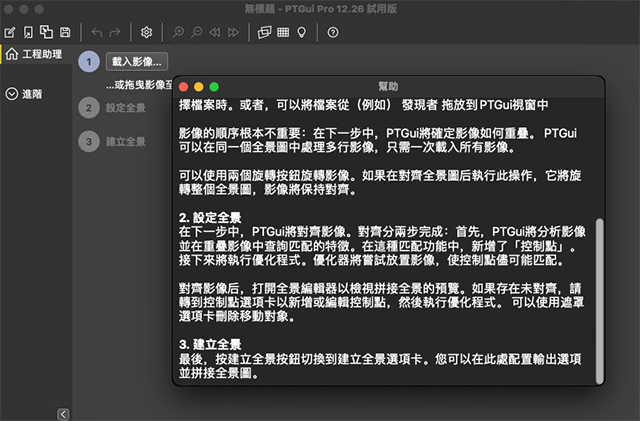Go to next image fast-forward icon
Viewport: 640px width, 421px height.
tap(233, 32)
